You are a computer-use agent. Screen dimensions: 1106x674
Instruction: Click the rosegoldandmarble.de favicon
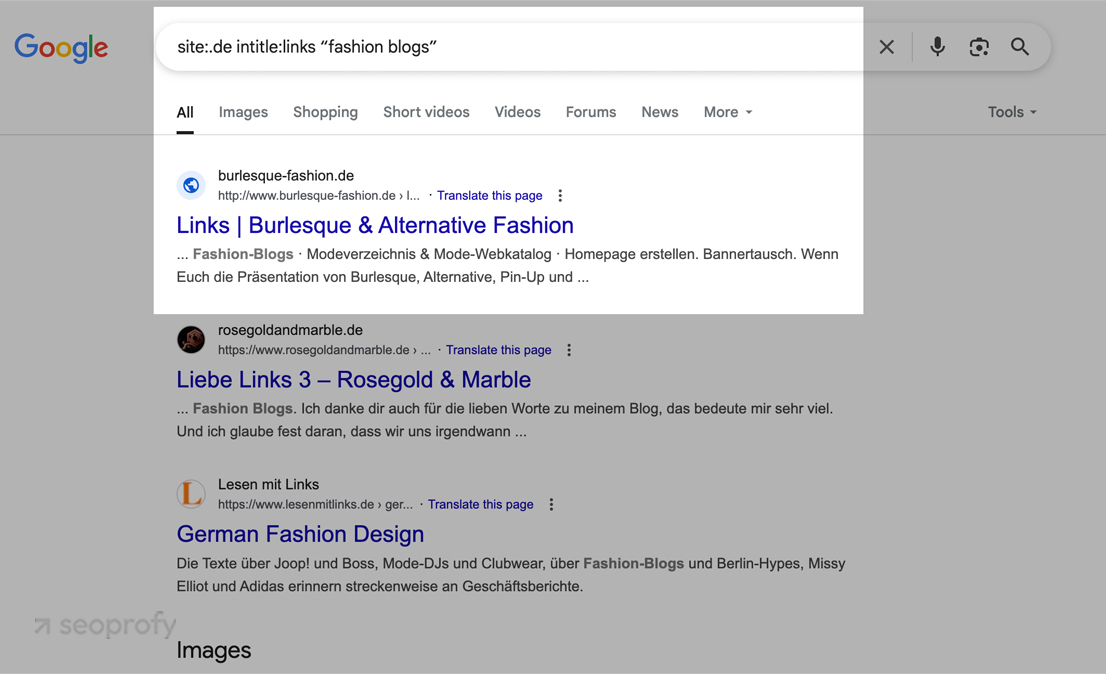[190, 340]
